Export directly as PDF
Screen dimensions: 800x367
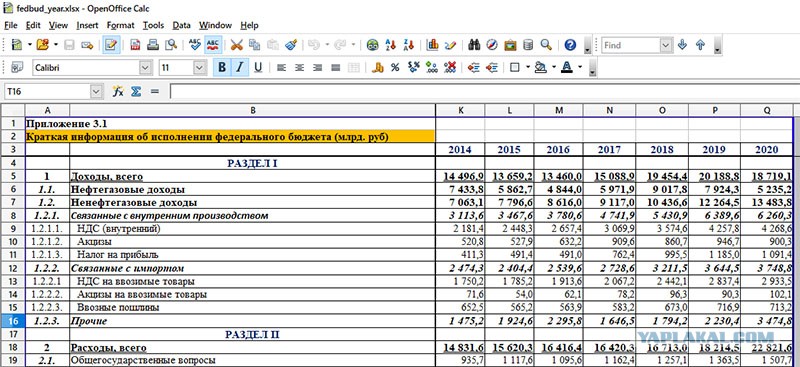[x=135, y=45]
